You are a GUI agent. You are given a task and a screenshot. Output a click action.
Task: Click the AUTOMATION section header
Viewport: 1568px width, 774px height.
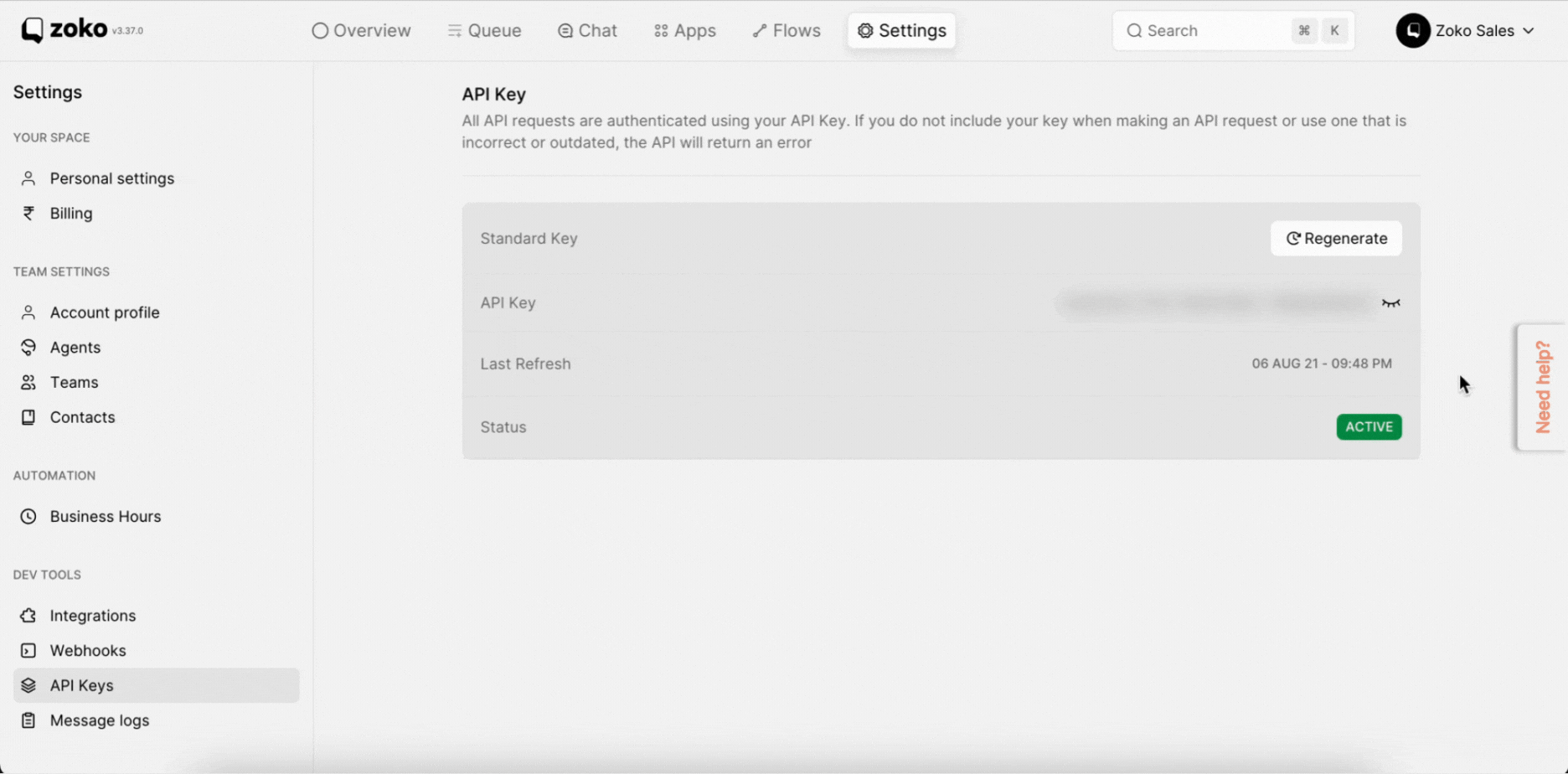click(x=54, y=476)
